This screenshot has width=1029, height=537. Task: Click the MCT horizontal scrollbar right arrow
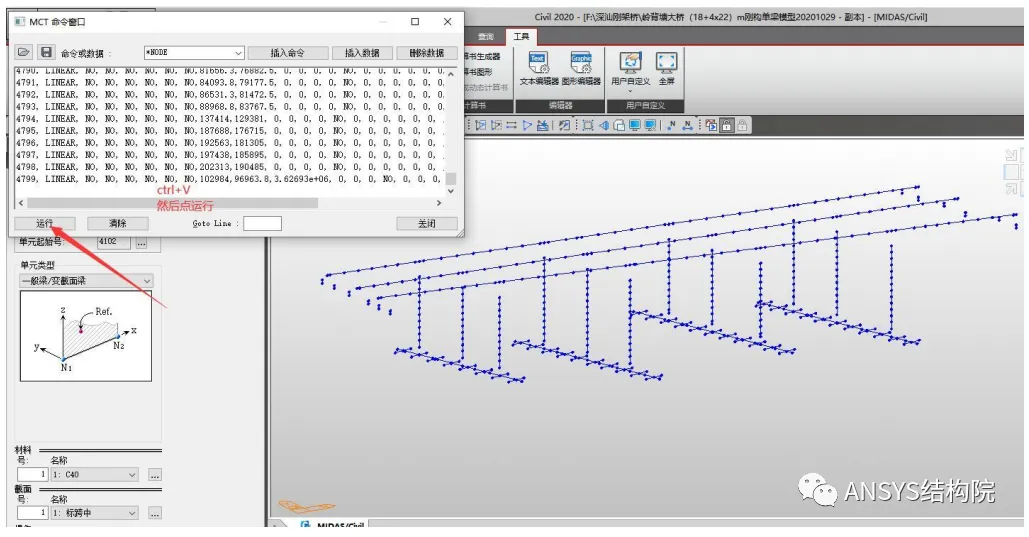[439, 203]
